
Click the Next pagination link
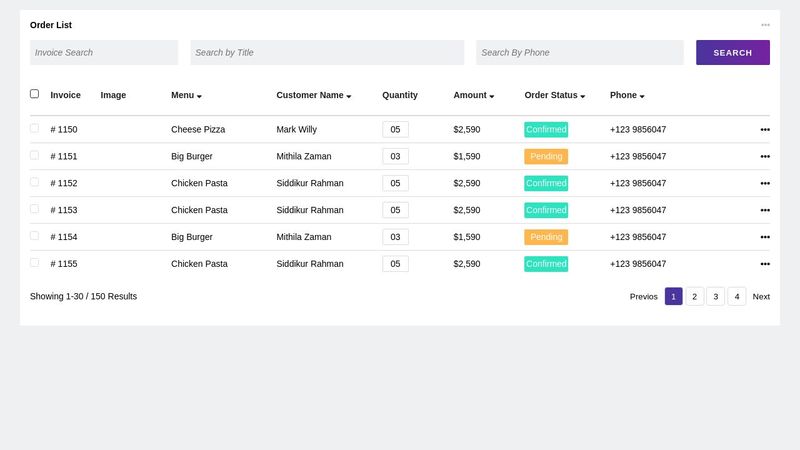pyautogui.click(x=761, y=297)
